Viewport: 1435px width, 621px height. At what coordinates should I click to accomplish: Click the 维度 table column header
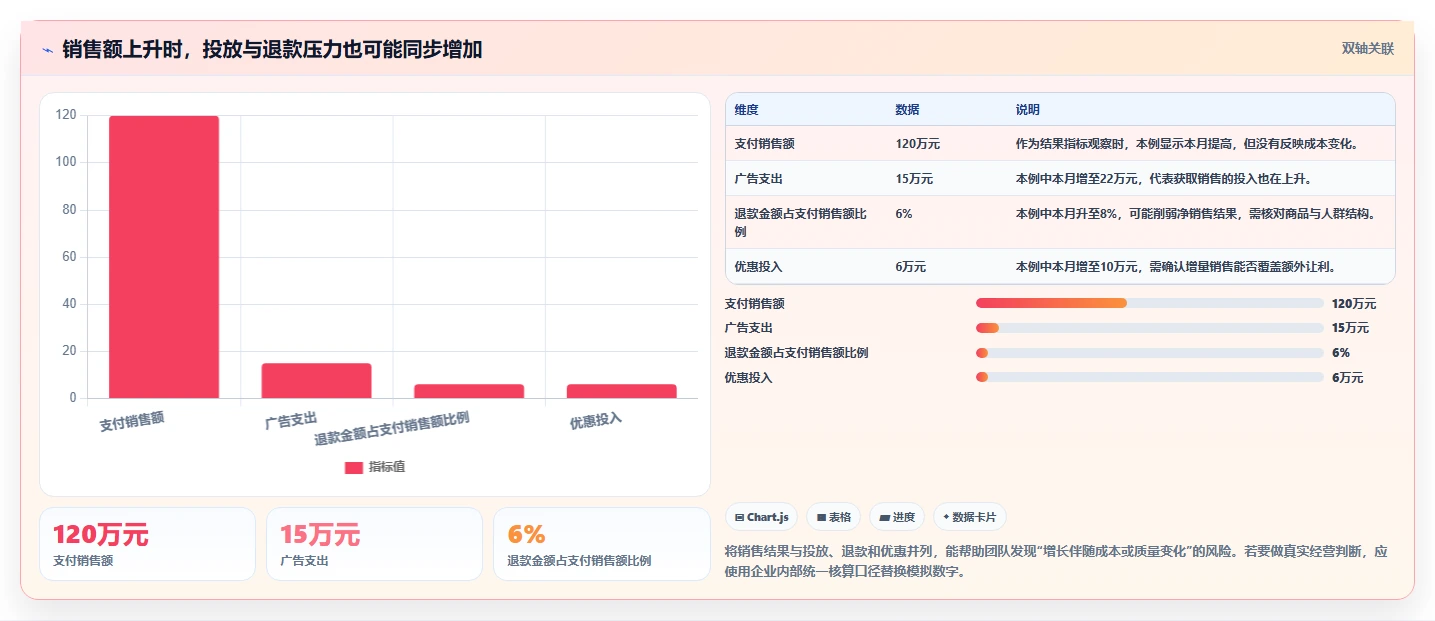pos(746,109)
